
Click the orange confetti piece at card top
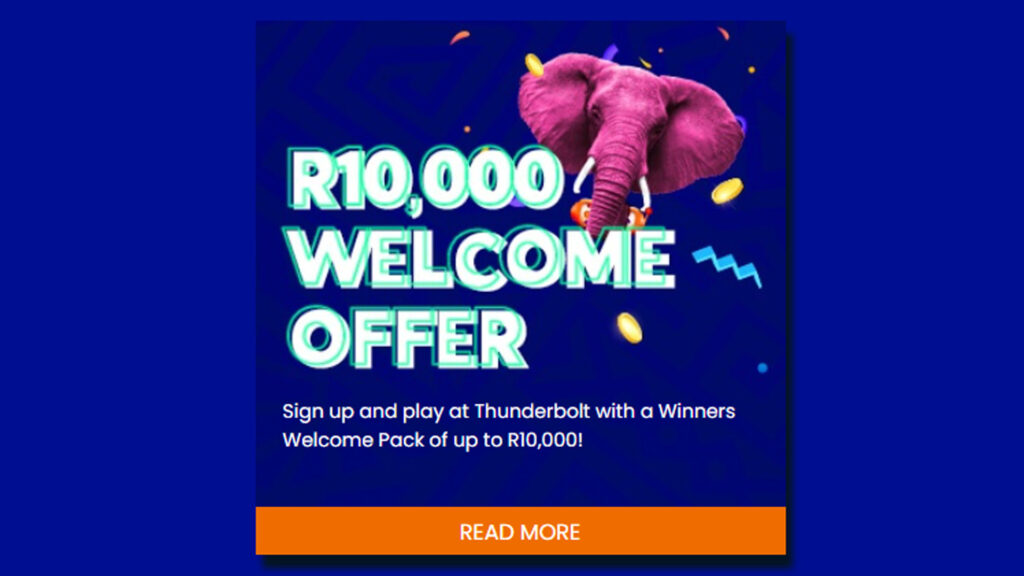click(x=459, y=37)
